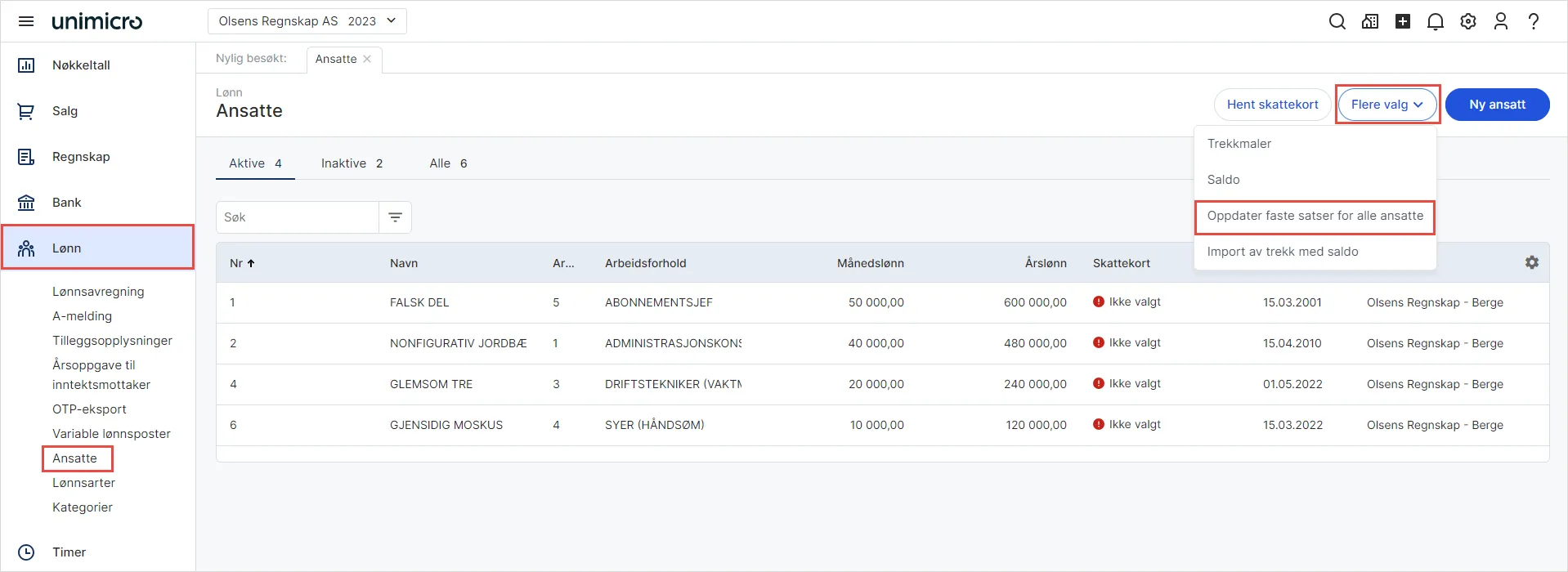
Task: Click Ikke valgt for NONFIGURATIV JORDBÆ row
Action: (x=1135, y=342)
